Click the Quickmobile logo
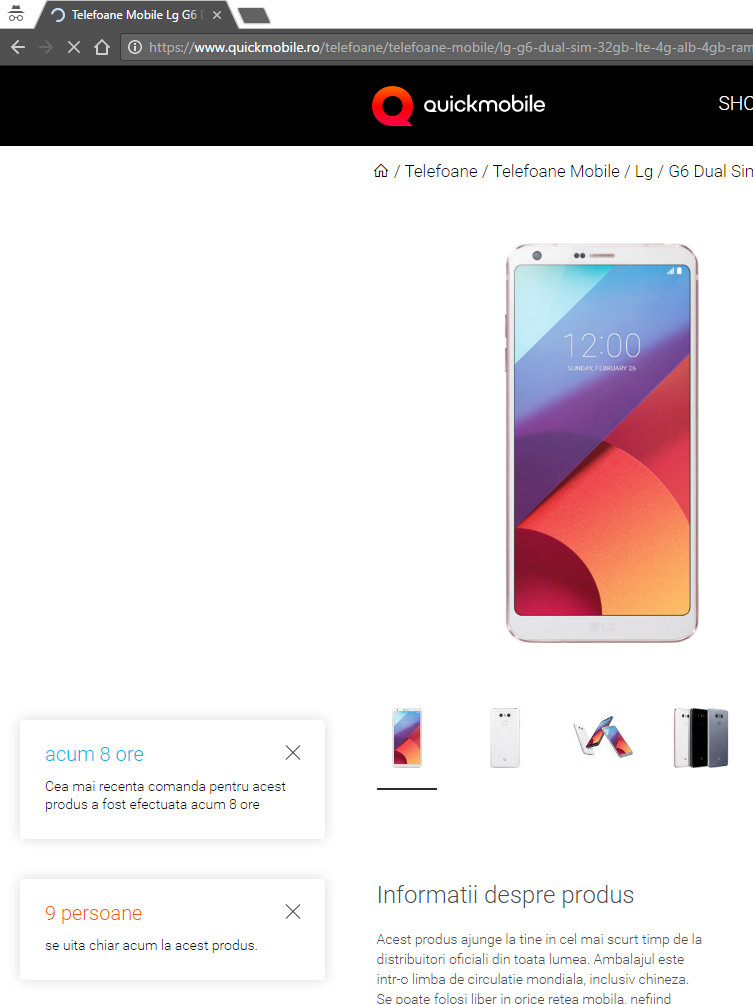This screenshot has height=1004, width=753. 458,105
